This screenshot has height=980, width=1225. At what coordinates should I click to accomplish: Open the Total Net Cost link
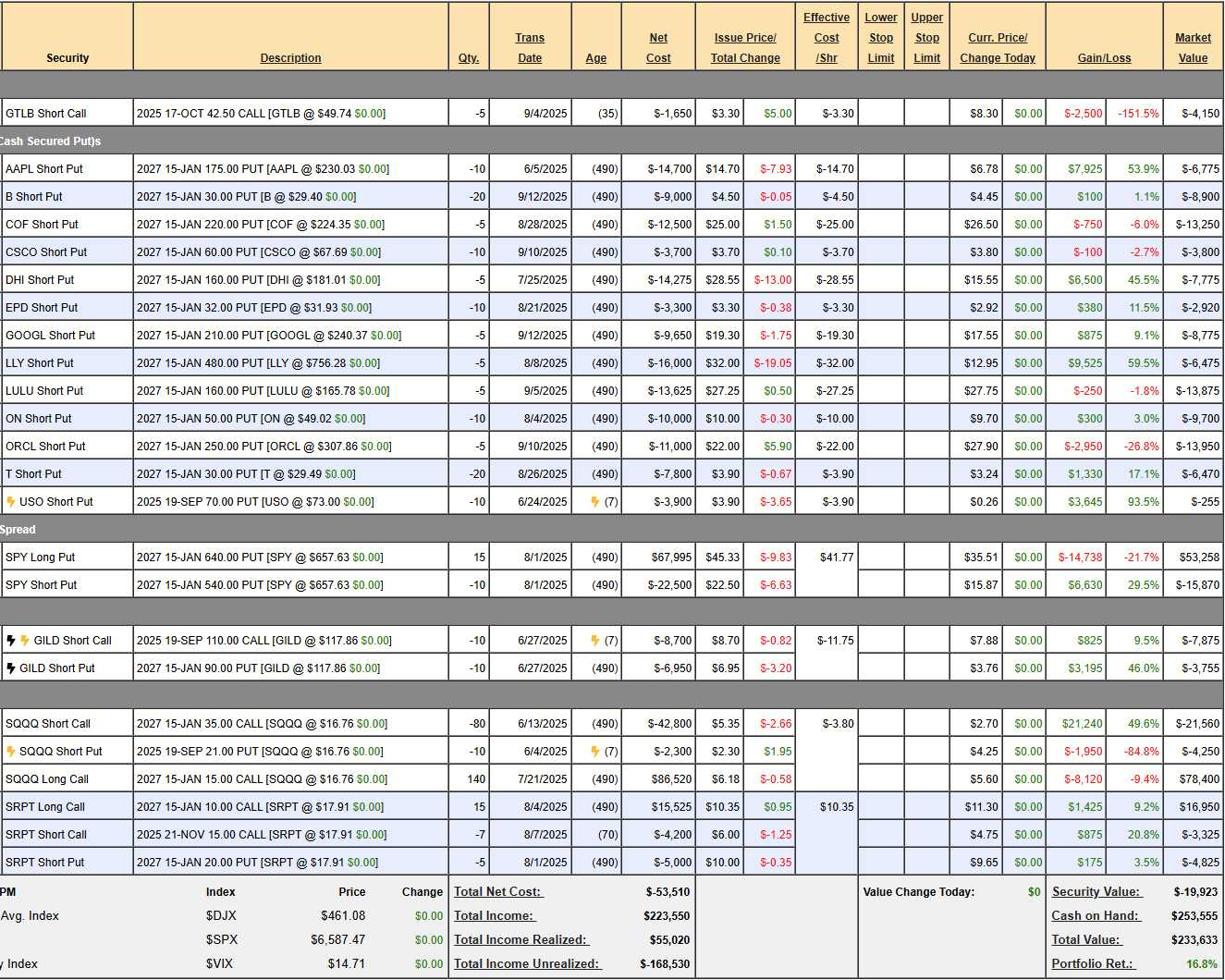tap(498, 892)
